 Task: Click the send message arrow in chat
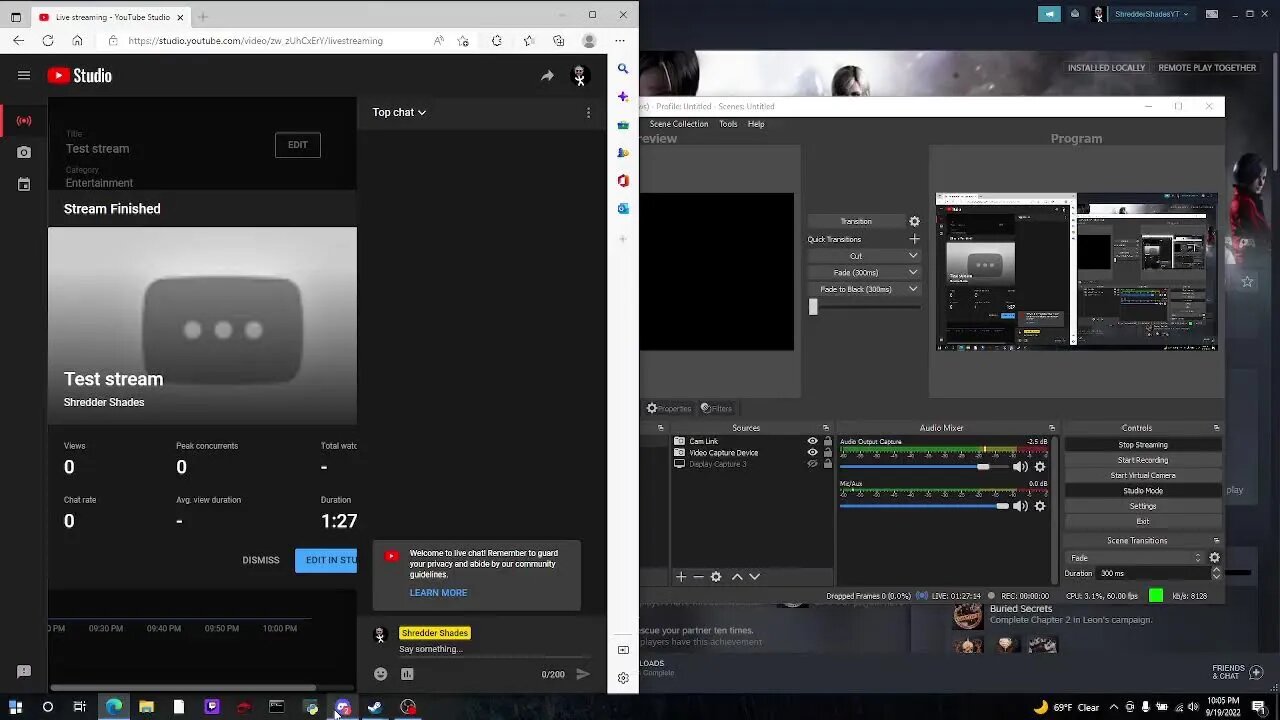pos(583,674)
